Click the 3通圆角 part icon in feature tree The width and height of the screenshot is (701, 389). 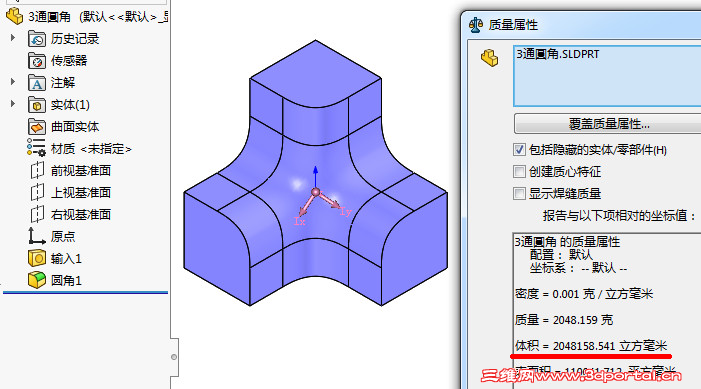click(14, 17)
